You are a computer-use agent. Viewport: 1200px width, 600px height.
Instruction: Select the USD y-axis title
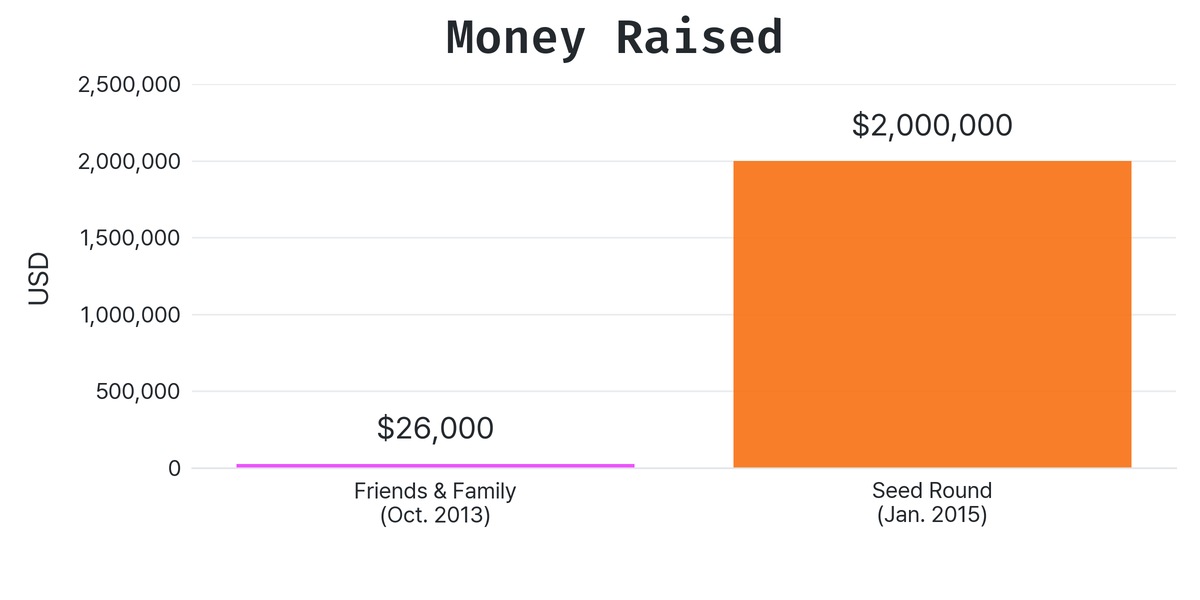click(x=38, y=280)
